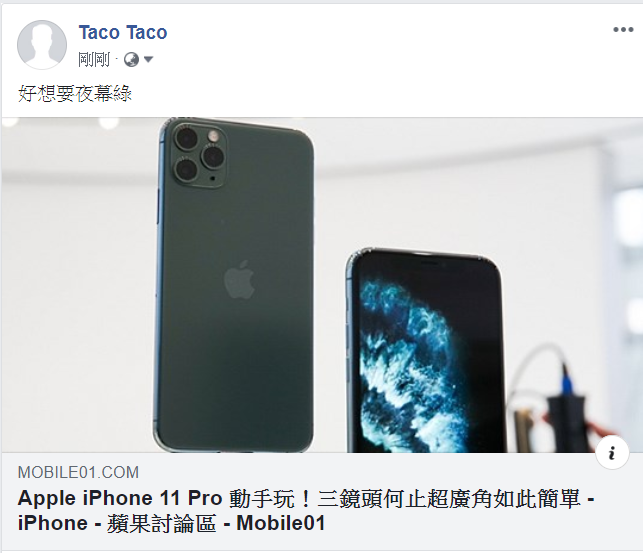Open Taco Taco's profile avatar
Viewport: 643px width, 553px height.
click(42, 44)
